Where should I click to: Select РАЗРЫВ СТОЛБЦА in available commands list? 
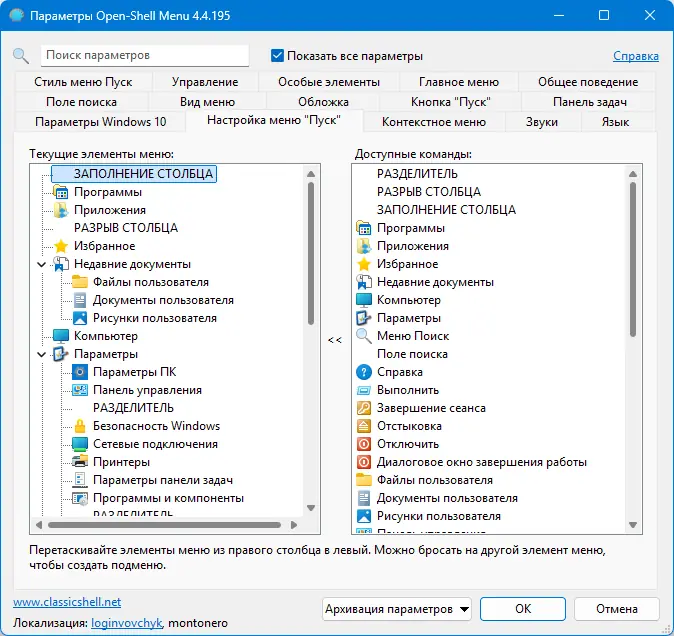click(429, 192)
